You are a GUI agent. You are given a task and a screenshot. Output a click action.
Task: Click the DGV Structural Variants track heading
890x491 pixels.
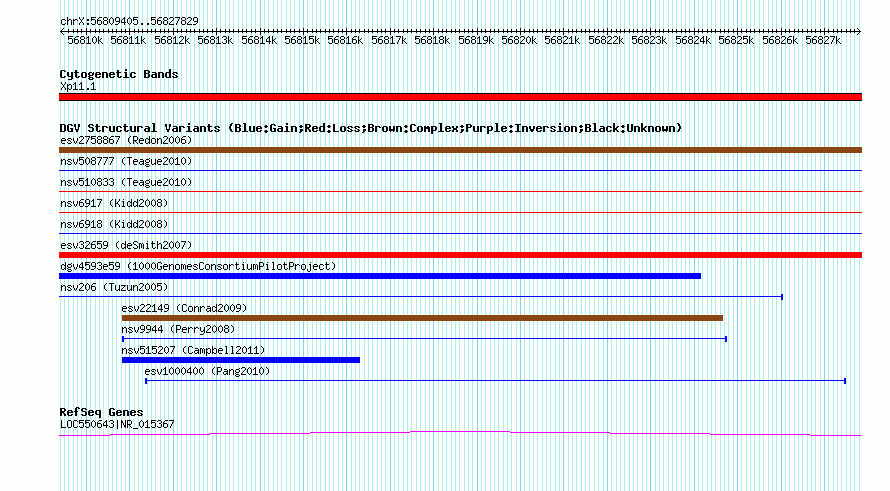pos(371,128)
